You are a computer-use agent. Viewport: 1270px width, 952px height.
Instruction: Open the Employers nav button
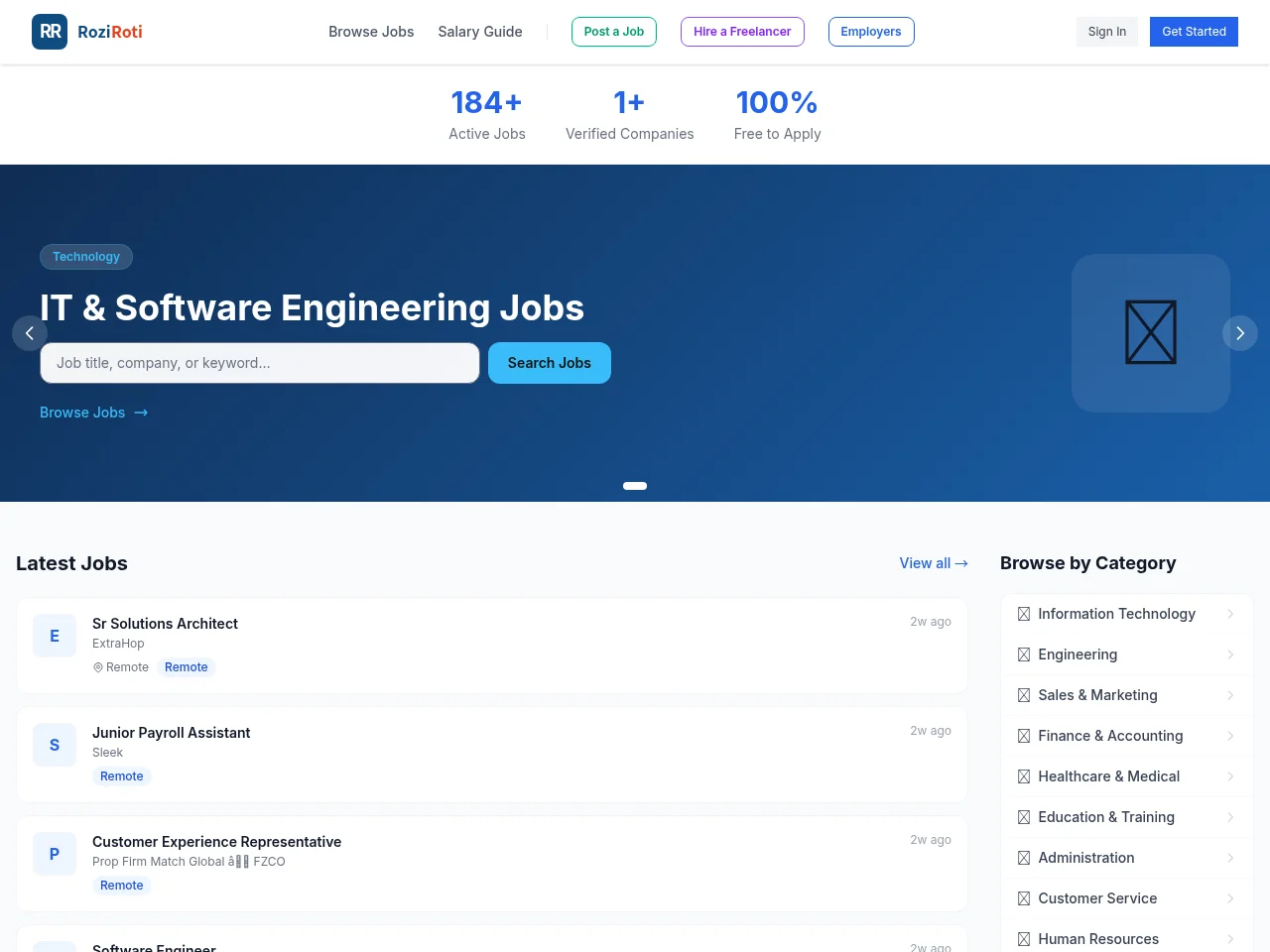871,32
